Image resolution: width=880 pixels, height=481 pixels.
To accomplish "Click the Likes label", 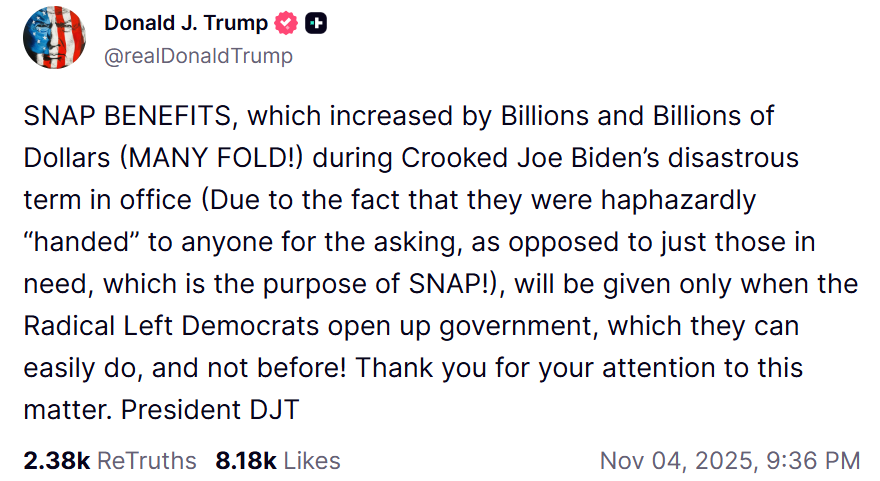I will [x=312, y=461].
